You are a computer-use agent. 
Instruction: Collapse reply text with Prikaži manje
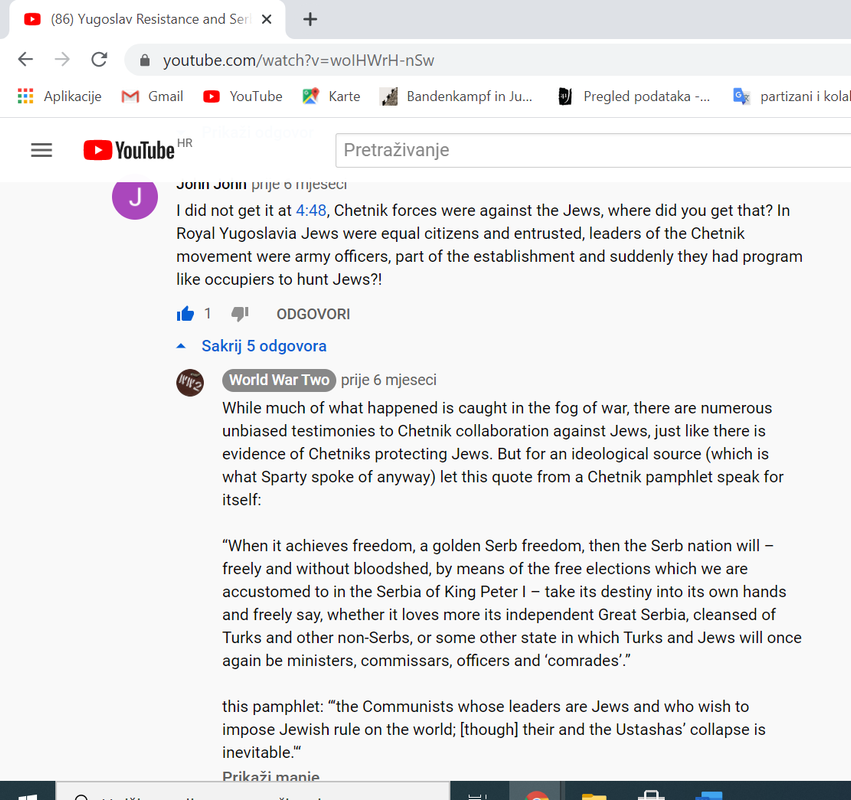(x=271, y=776)
